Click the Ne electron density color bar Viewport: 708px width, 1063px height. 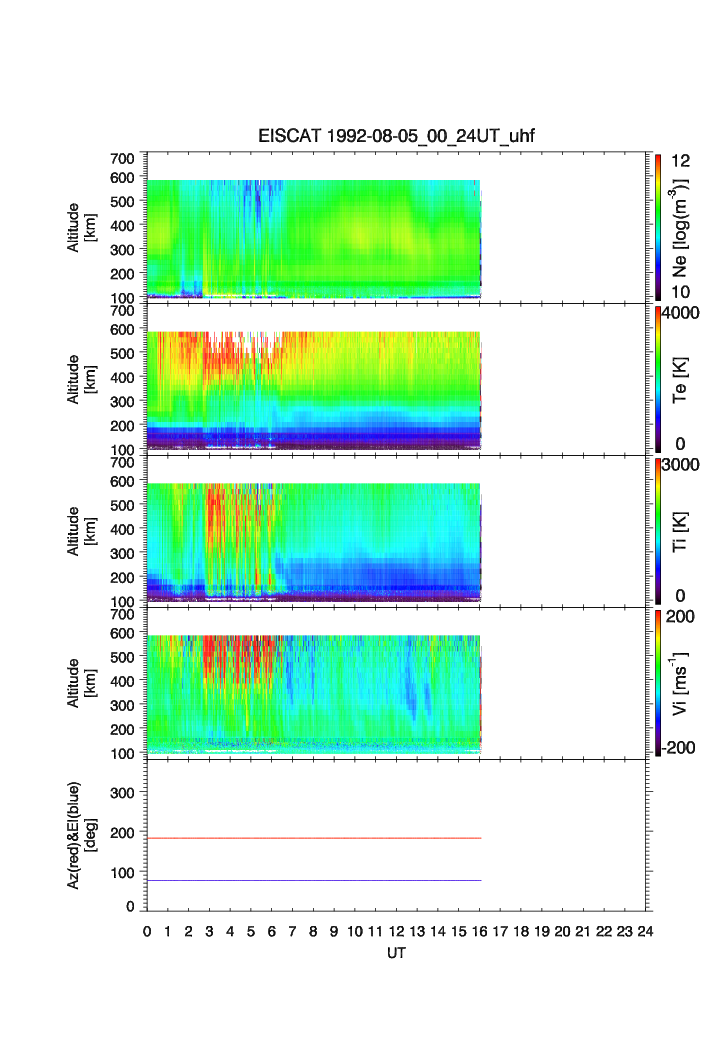658,227
